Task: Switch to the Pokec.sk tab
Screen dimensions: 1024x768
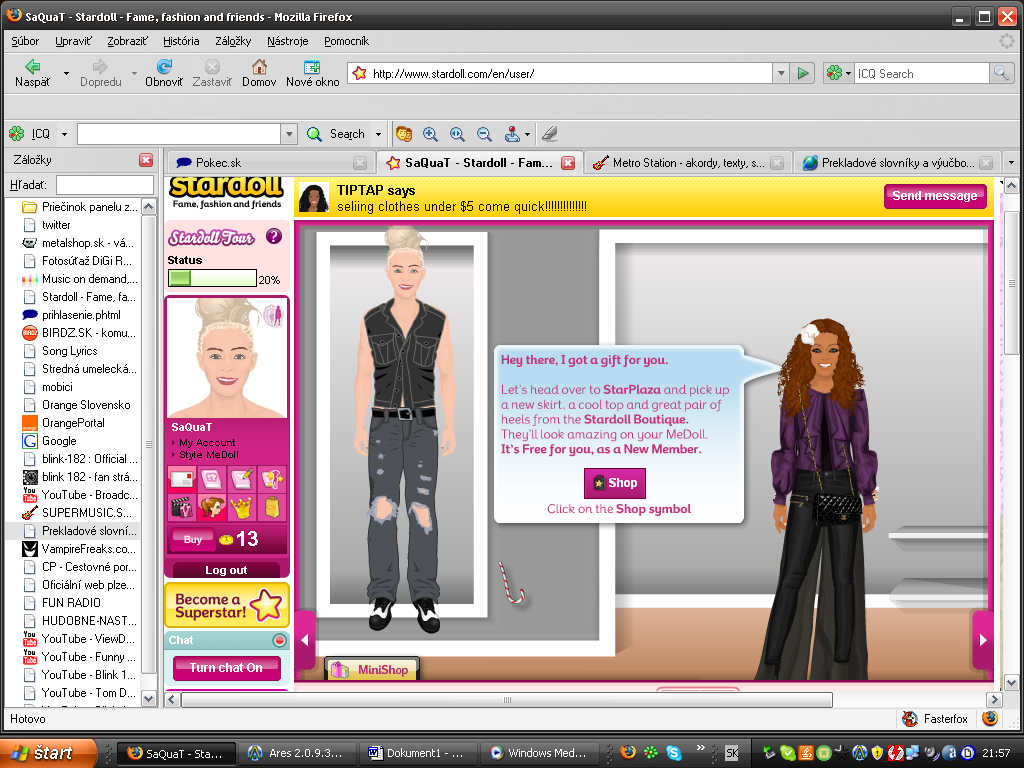Action: pos(271,163)
